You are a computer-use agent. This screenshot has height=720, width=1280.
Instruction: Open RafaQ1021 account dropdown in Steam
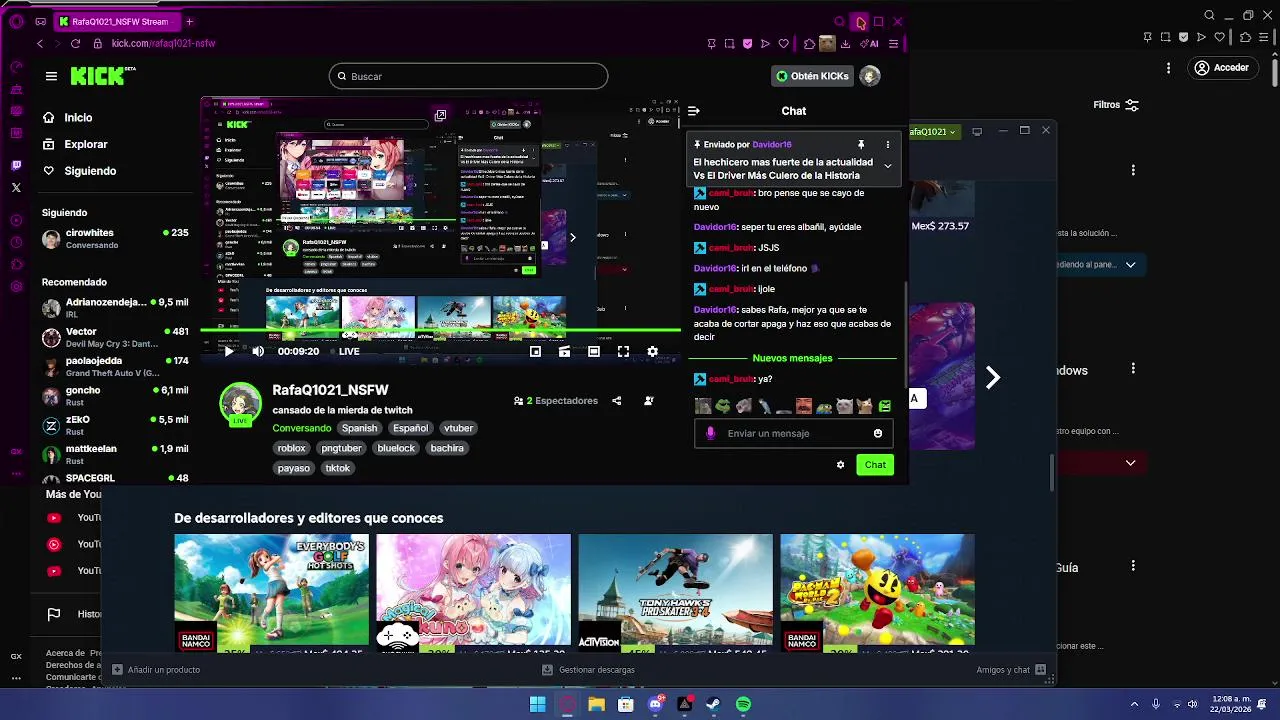tap(934, 132)
